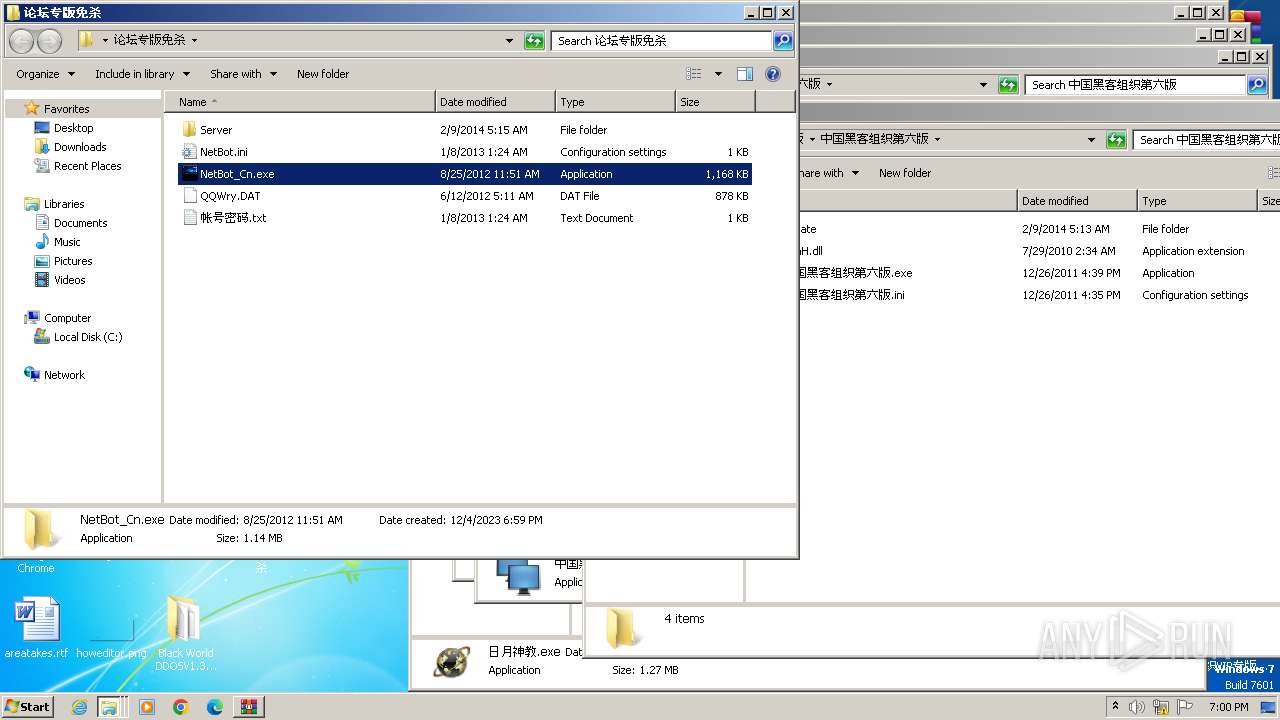Viewport: 1280px width, 720px height.
Task: Open the Organize dropdown menu
Action: click(x=45, y=74)
